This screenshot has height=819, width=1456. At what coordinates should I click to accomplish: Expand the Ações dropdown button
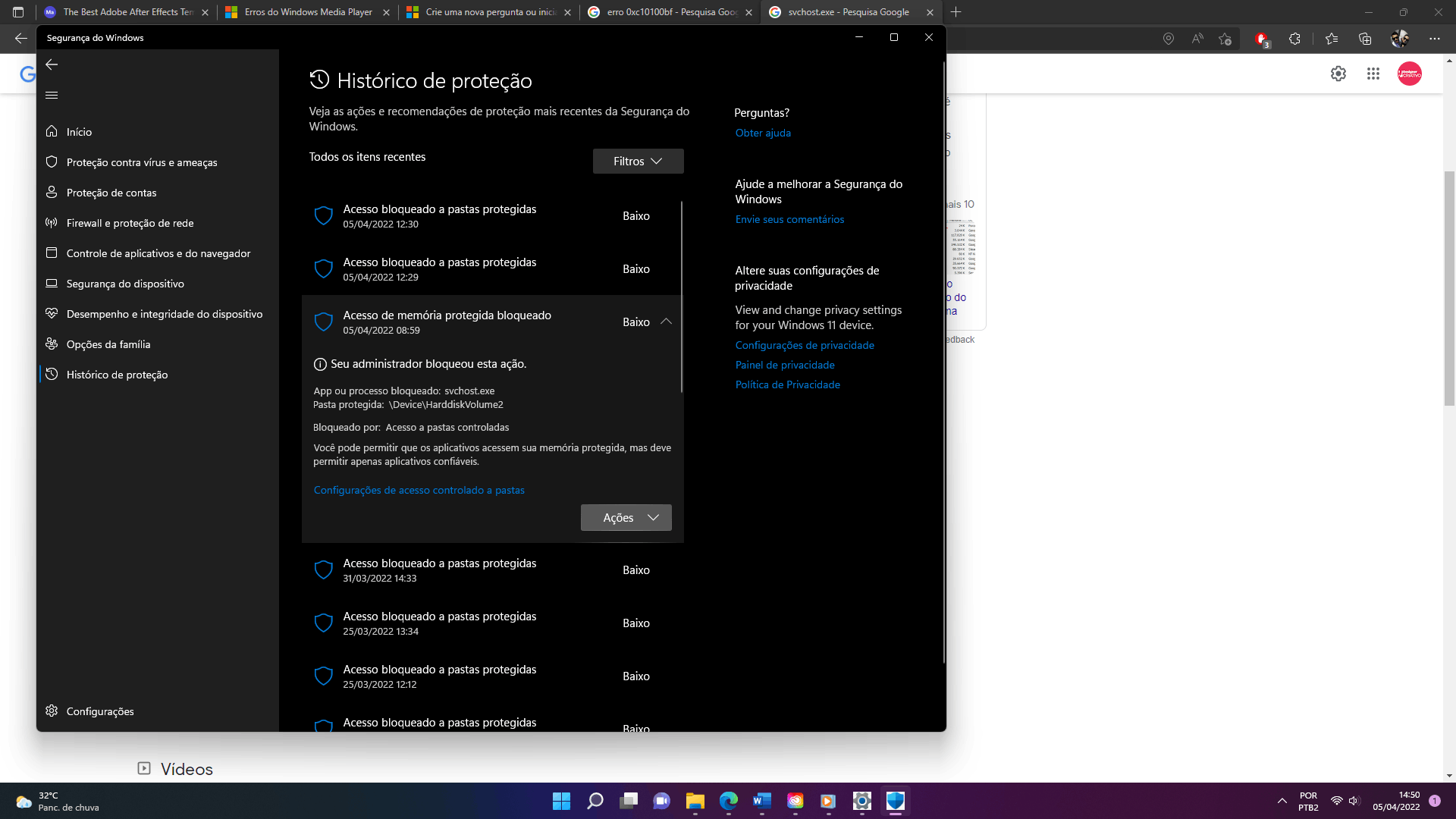coord(626,517)
